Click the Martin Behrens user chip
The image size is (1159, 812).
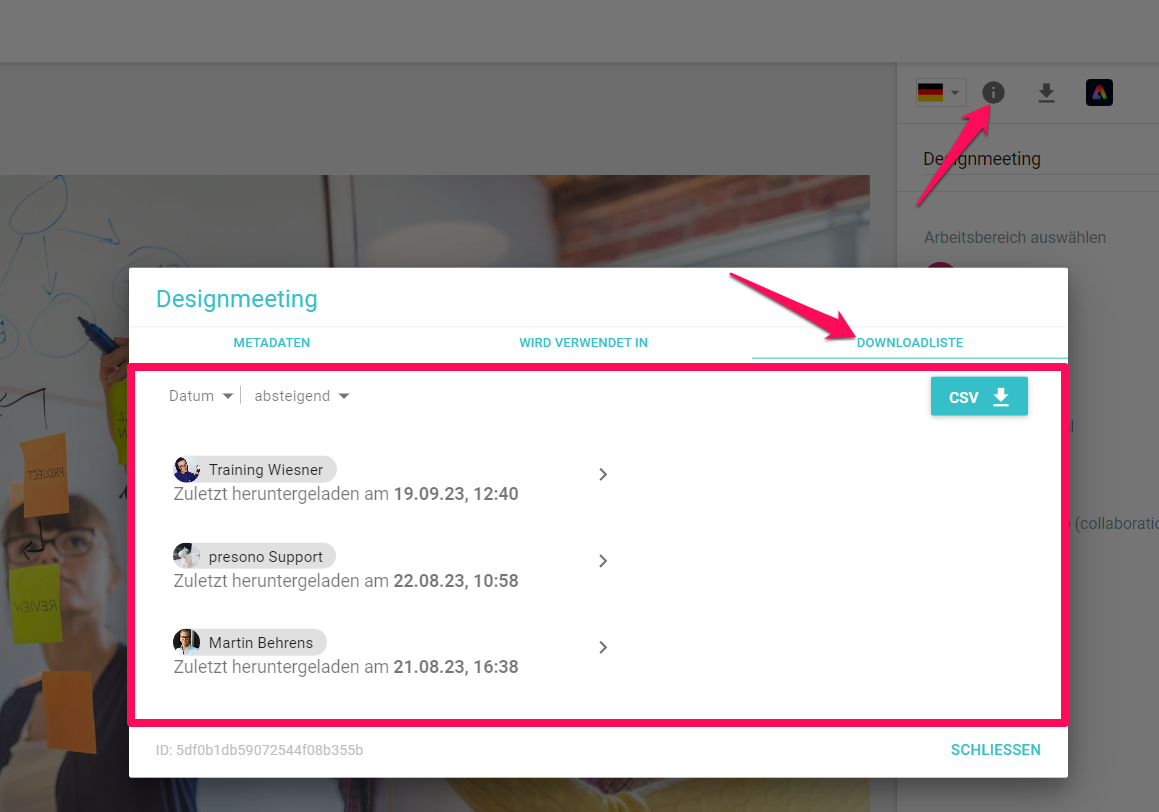tap(260, 642)
